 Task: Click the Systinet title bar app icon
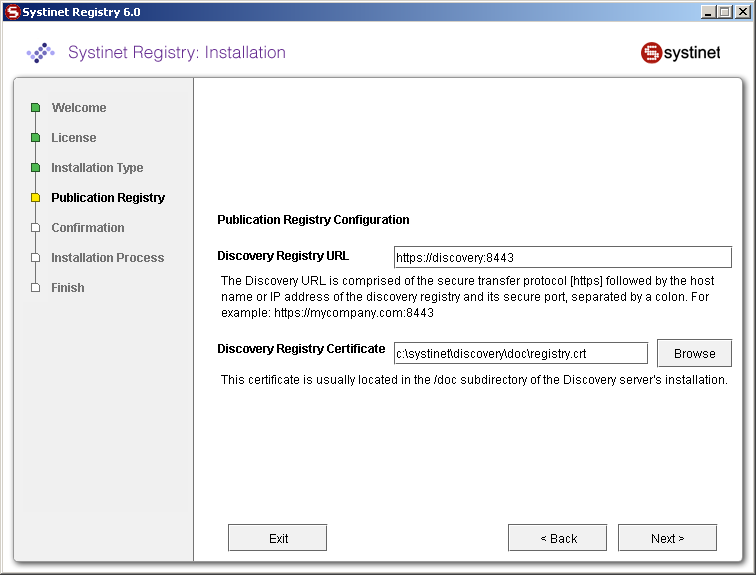point(13,12)
